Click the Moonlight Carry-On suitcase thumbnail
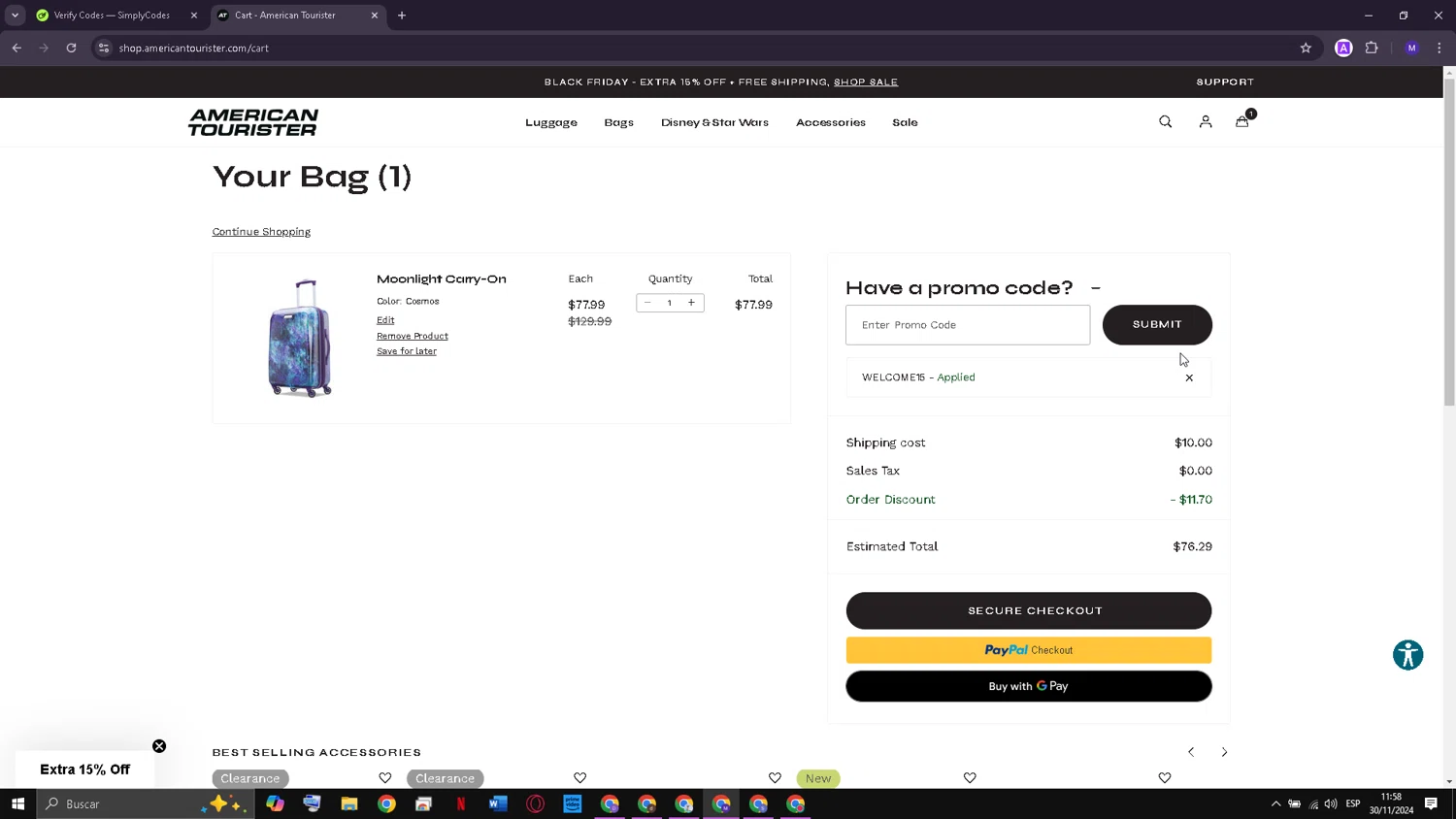1456x819 pixels. [300, 339]
